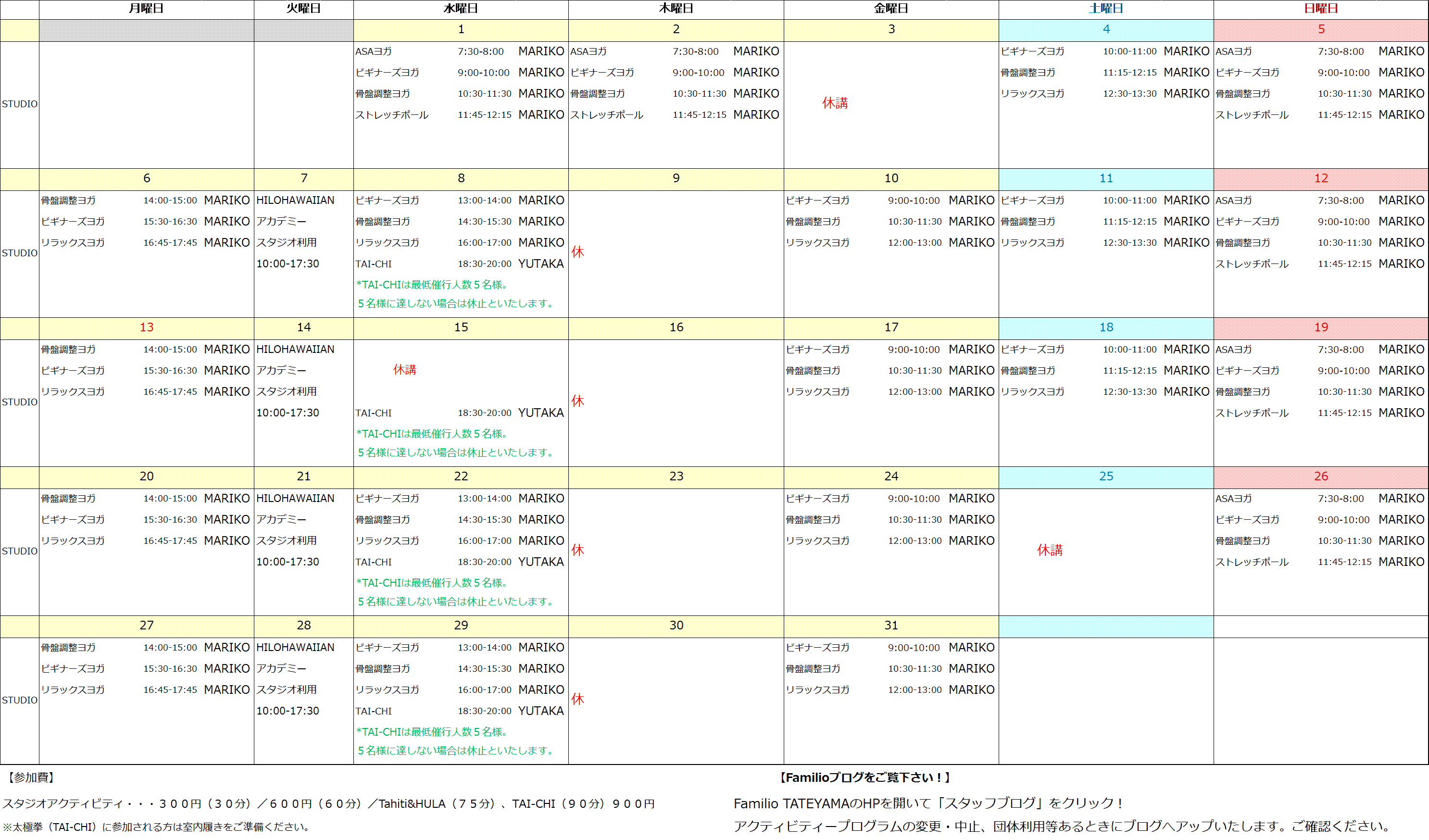Click the red 休講 text under day 25
This screenshot has height=840, width=1429.
1050,550
